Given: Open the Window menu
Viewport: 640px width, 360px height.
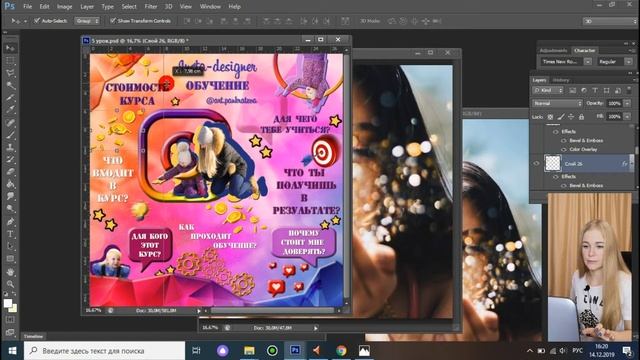Looking at the screenshot, I should pos(210,7).
